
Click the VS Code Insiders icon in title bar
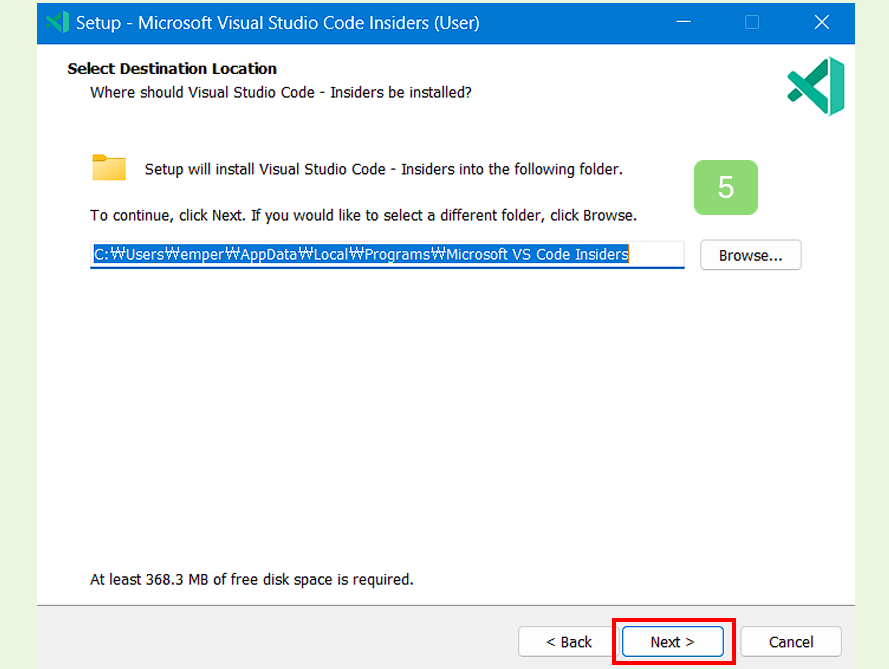[x=57, y=23]
